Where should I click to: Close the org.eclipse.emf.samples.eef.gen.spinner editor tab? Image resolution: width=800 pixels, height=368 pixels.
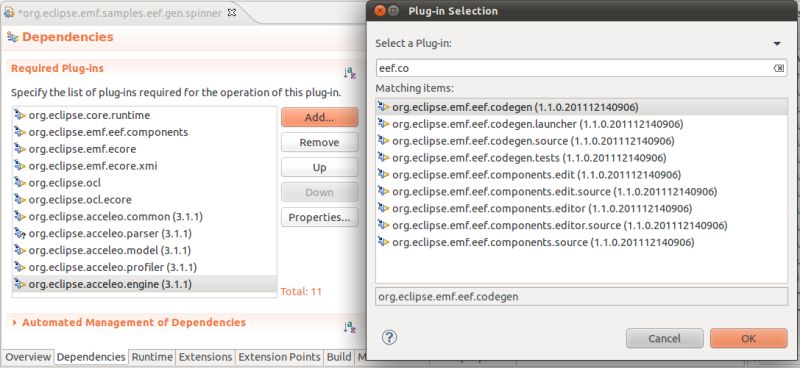tap(231, 13)
